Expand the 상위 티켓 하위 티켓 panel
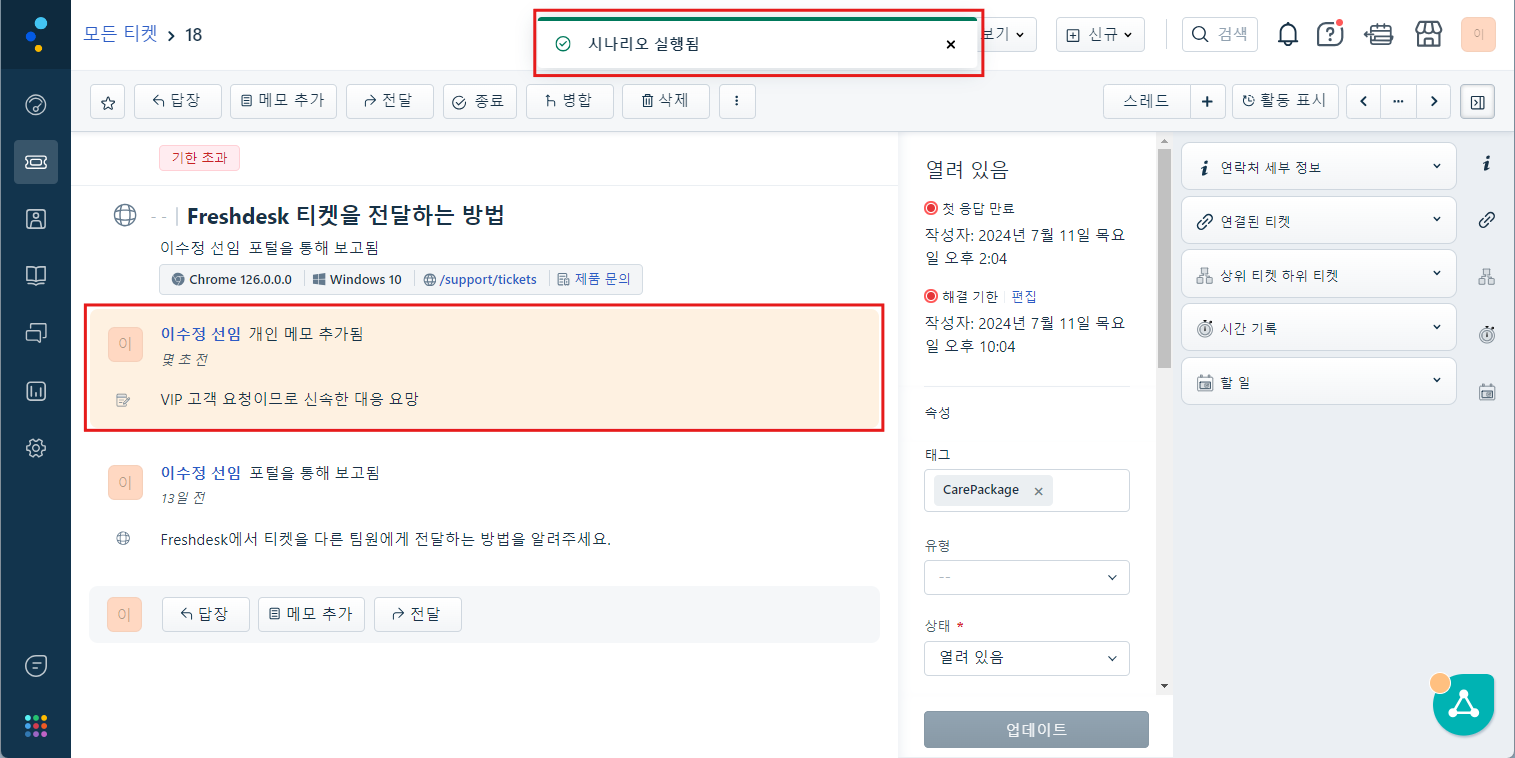This screenshot has width=1515, height=758. pyautogui.click(x=1318, y=274)
